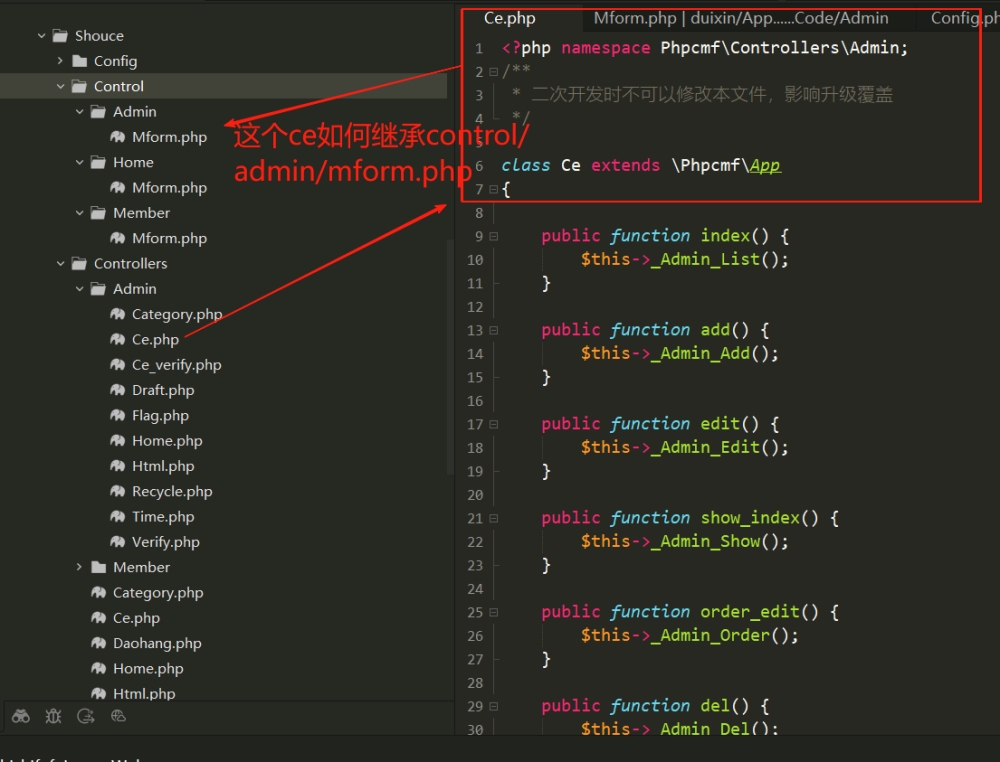Open Mform.php under Control Member folder
Image resolution: width=1000 pixels, height=762 pixels.
click(169, 238)
